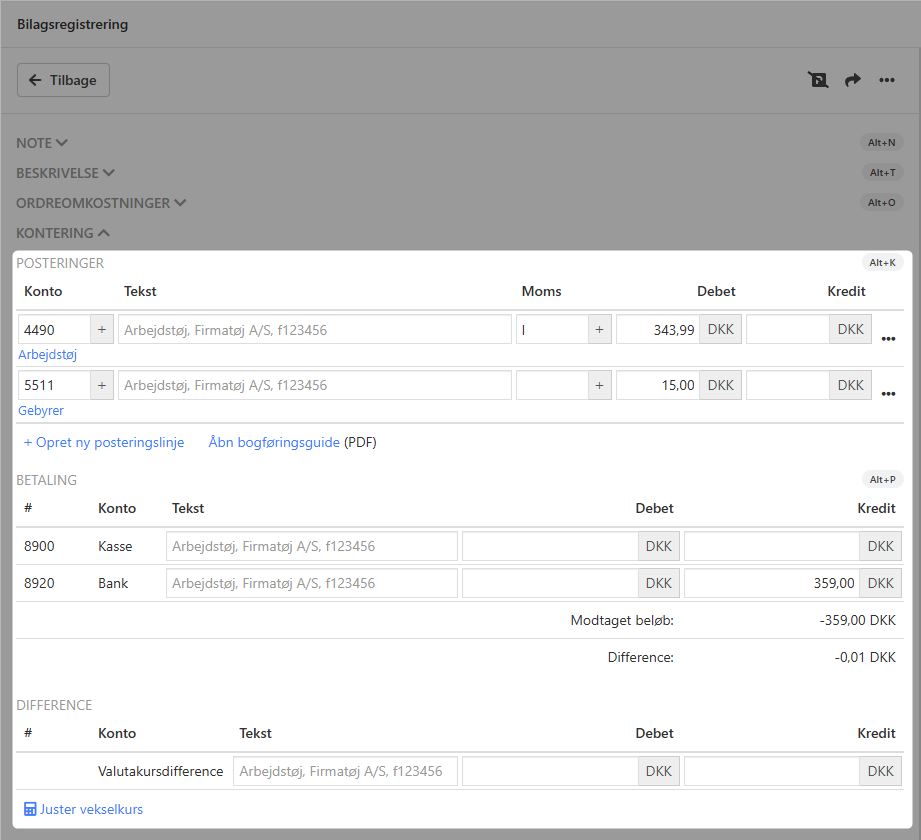Open three-dot menu for the Arbejdstøj posting line
Image resolution: width=921 pixels, height=840 pixels.
pos(888,339)
